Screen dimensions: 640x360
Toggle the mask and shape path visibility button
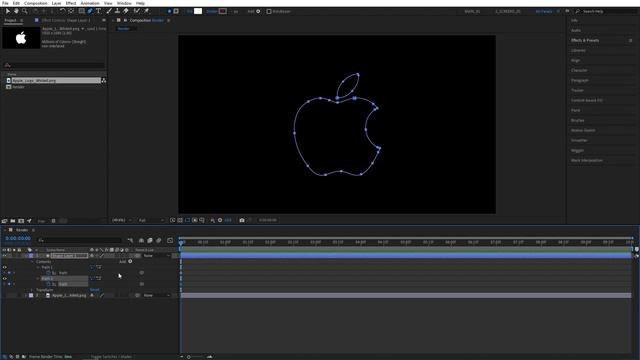click(187, 220)
